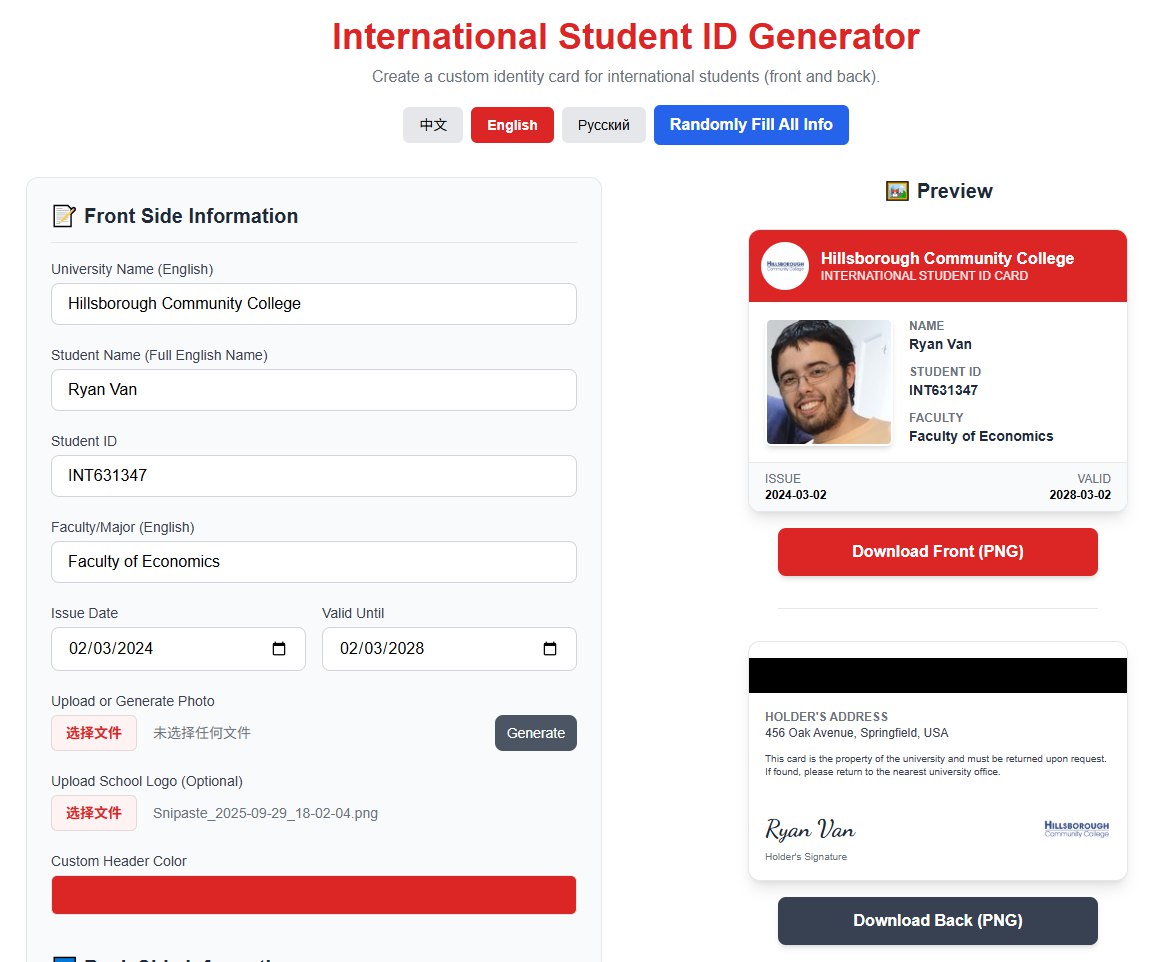Download Back (PNG) card image

(x=937, y=921)
